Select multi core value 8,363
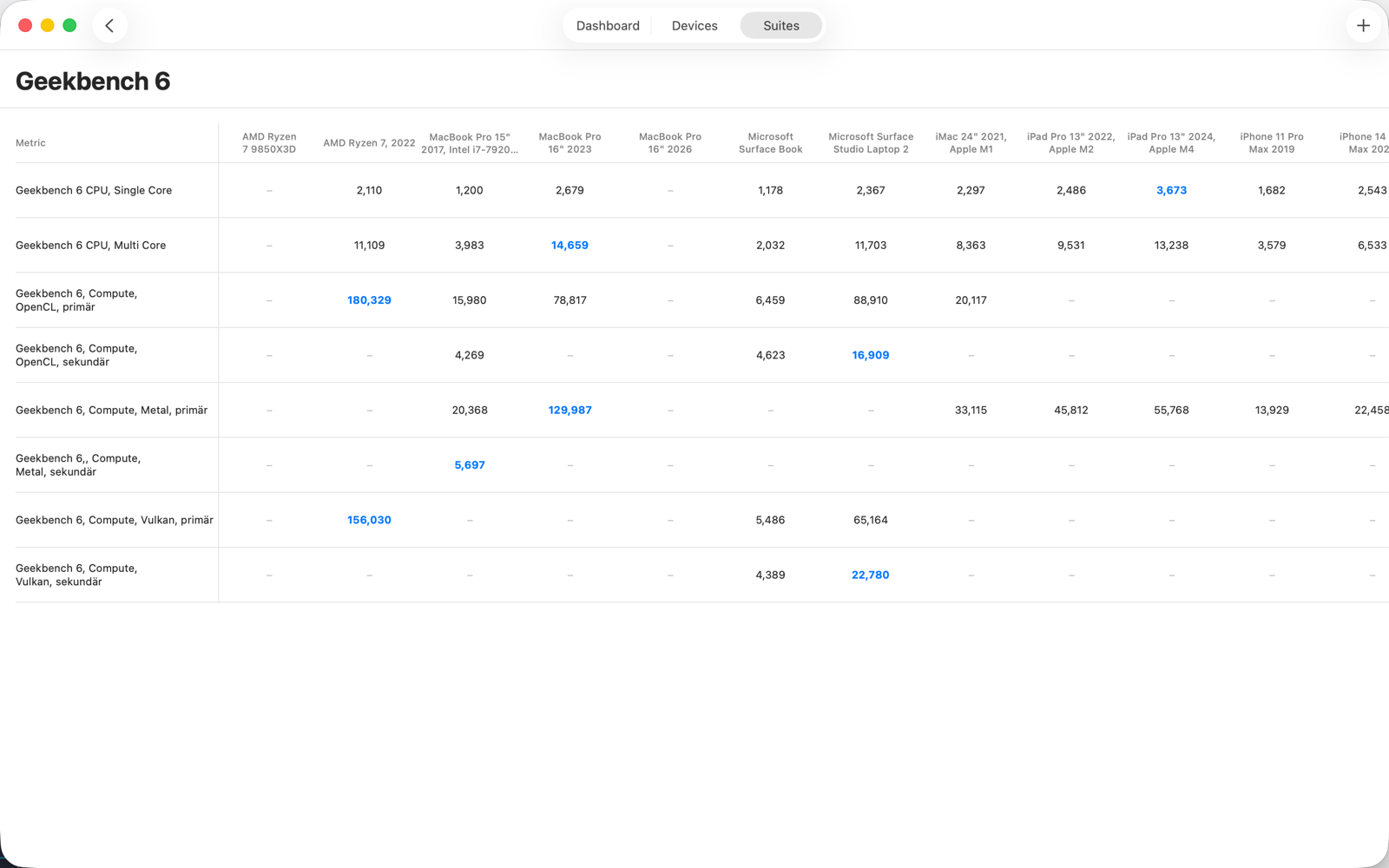Viewport: 1389px width, 868px height. [x=971, y=246]
